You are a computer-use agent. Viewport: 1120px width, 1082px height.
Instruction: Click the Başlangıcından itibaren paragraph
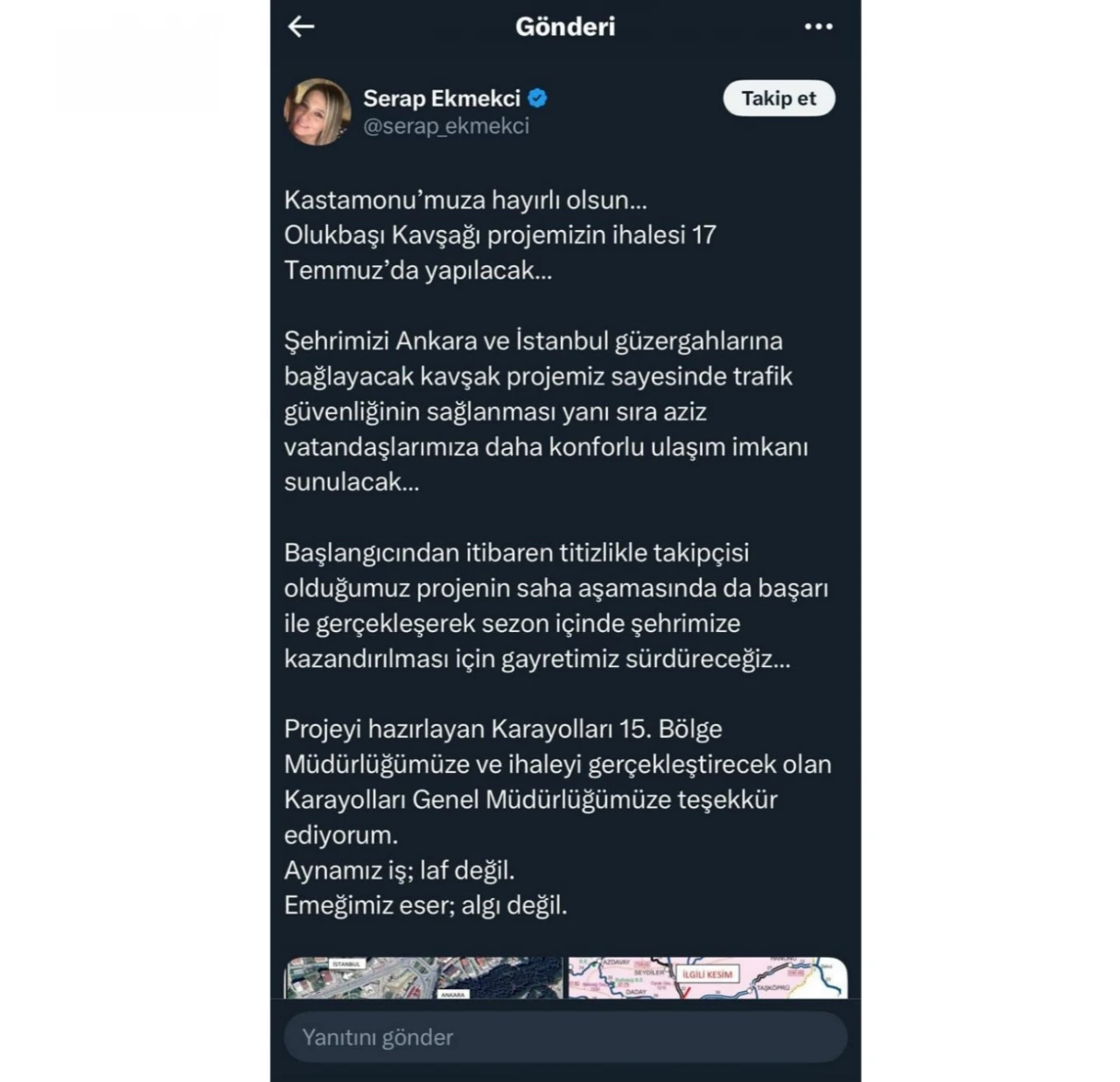556,606
